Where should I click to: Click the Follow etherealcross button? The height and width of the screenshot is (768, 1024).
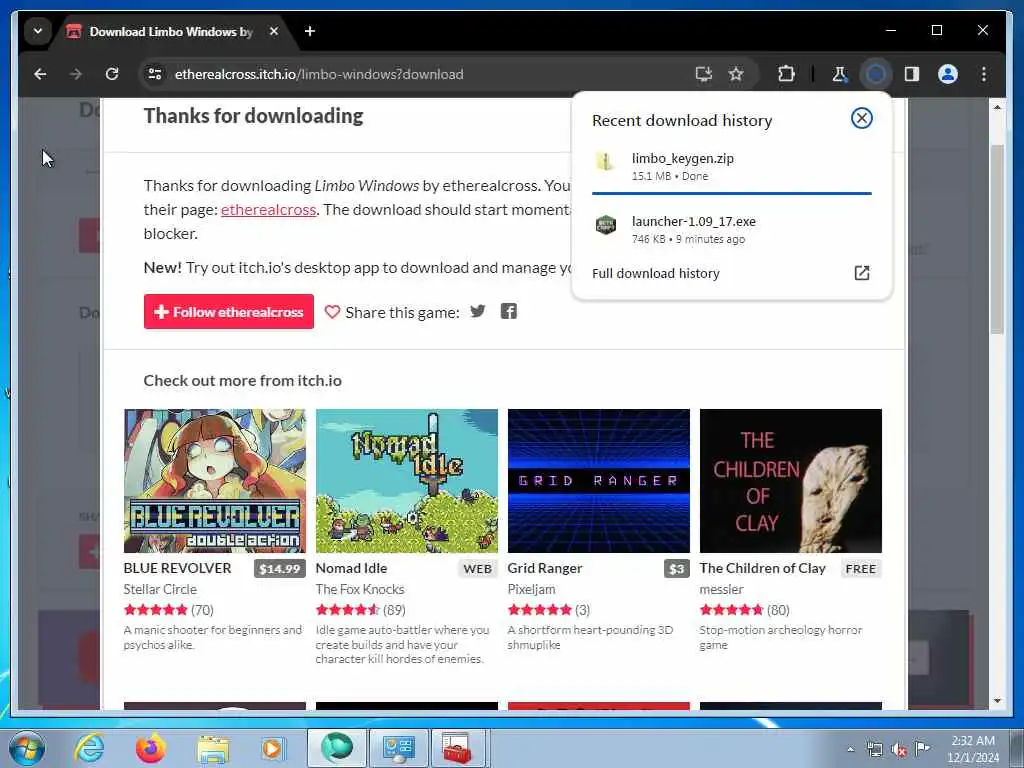[x=229, y=312]
